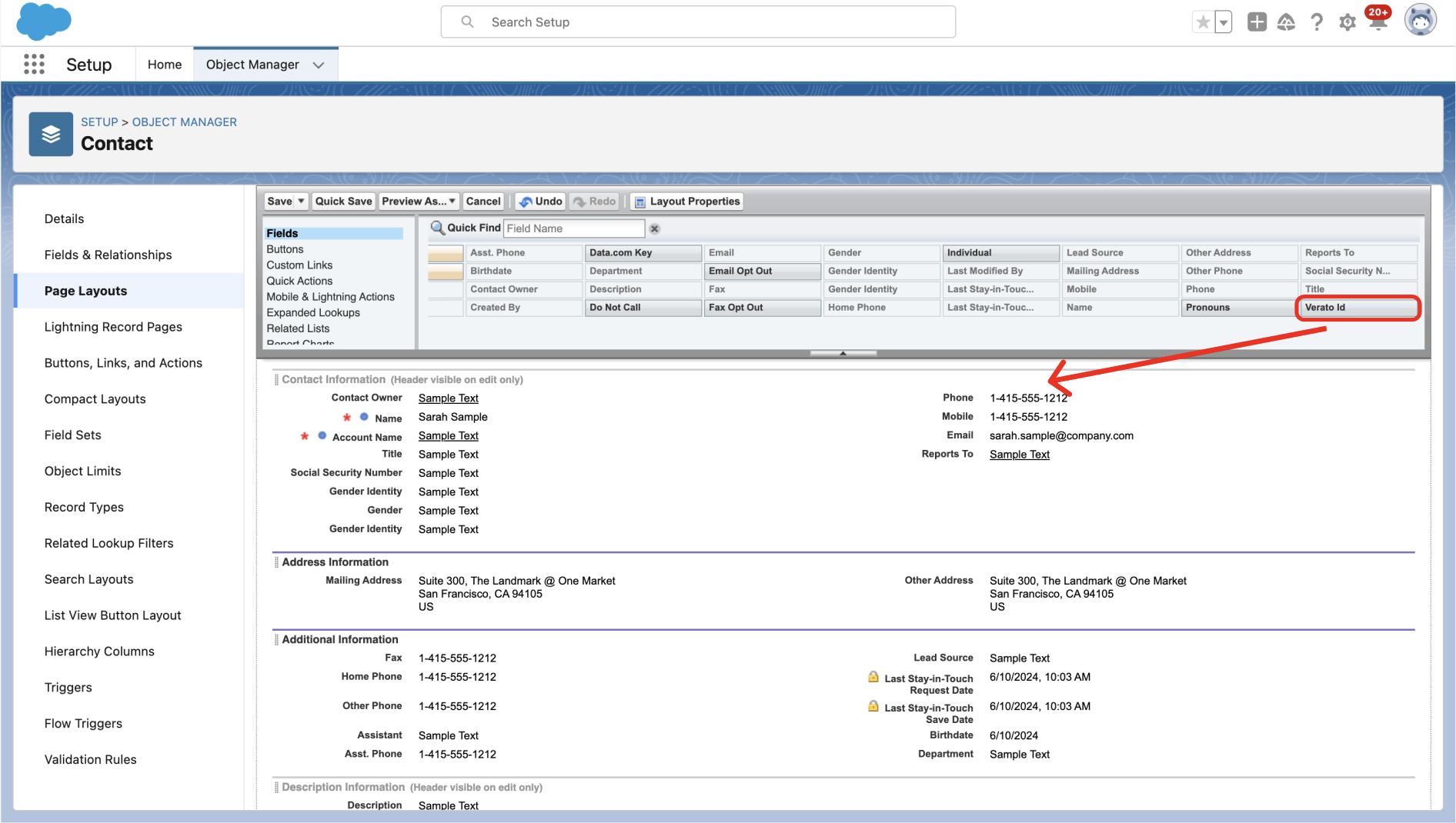Click the Contact Owner Sample Text link
Image resolution: width=1456 pixels, height=823 pixels.
pyautogui.click(x=448, y=398)
